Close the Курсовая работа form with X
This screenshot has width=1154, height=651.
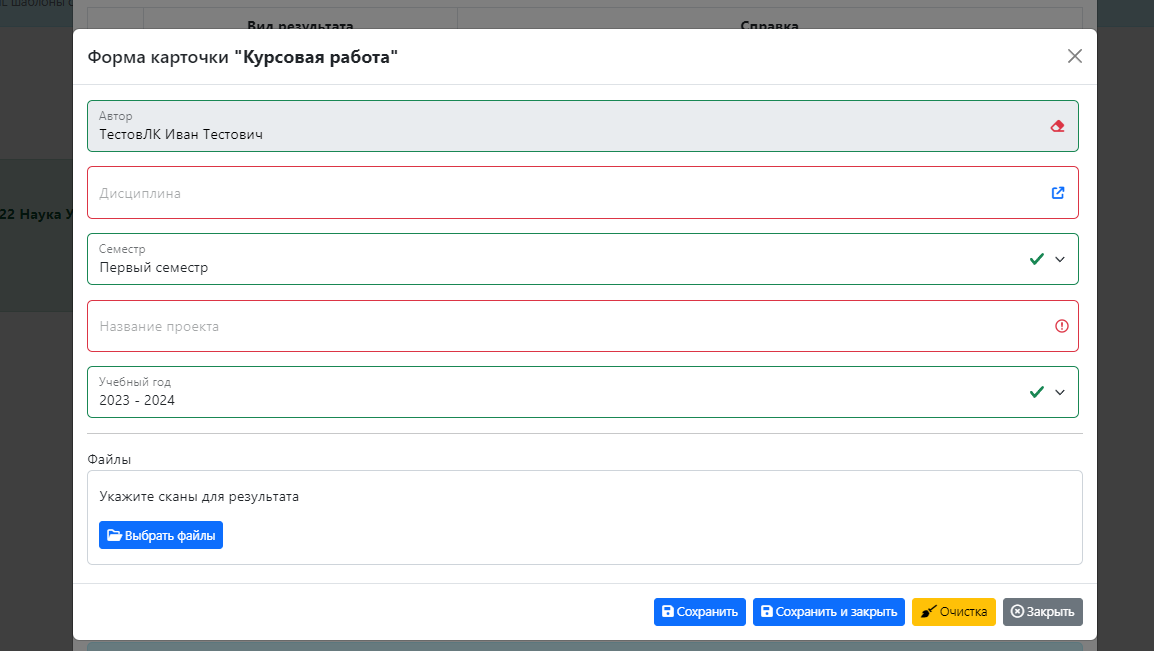1075,56
